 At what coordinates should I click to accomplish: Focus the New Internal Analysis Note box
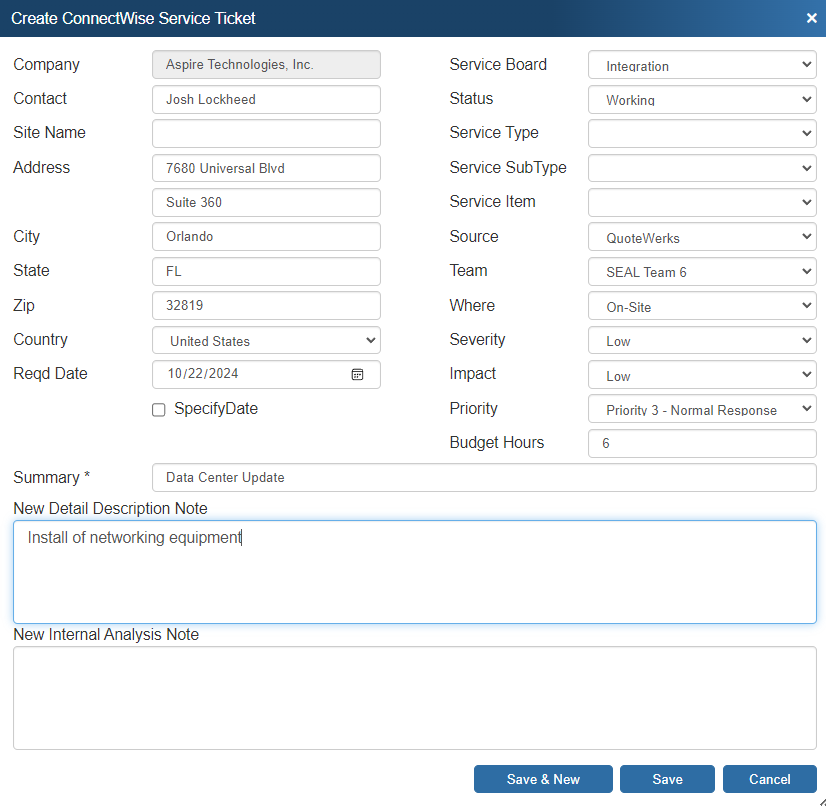coord(415,697)
